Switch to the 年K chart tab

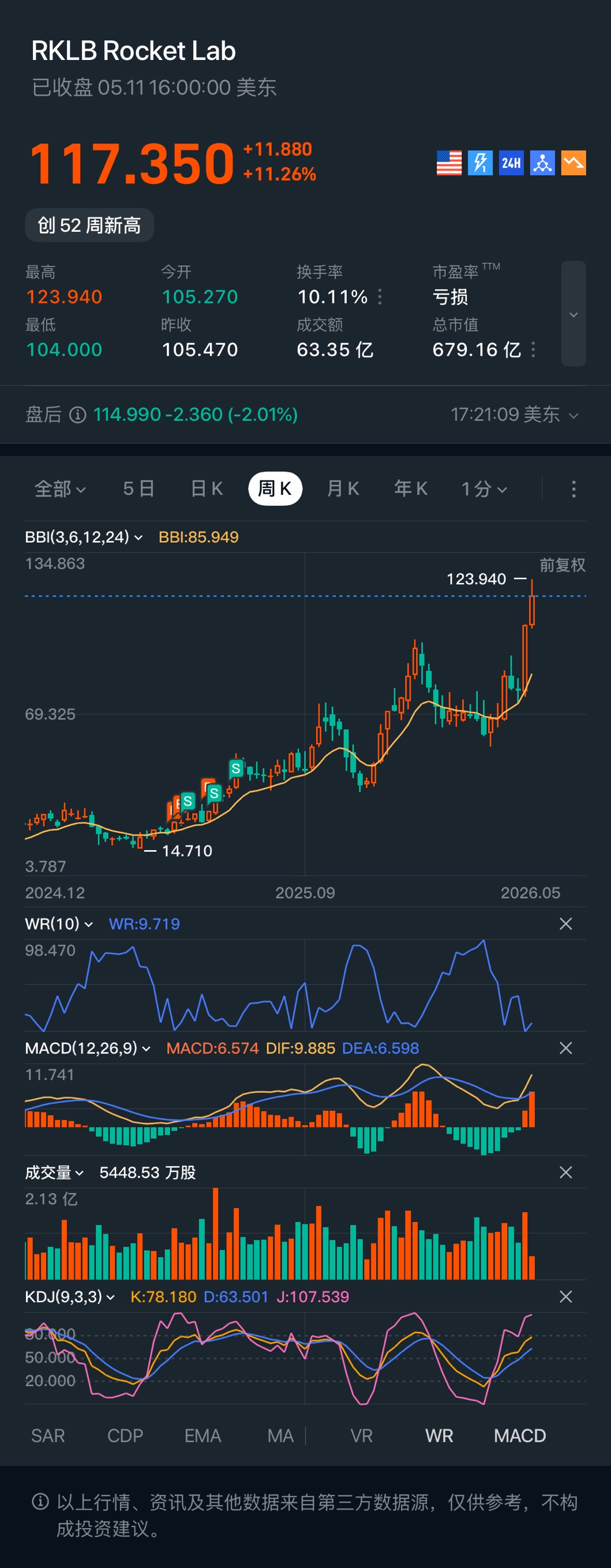[x=411, y=489]
